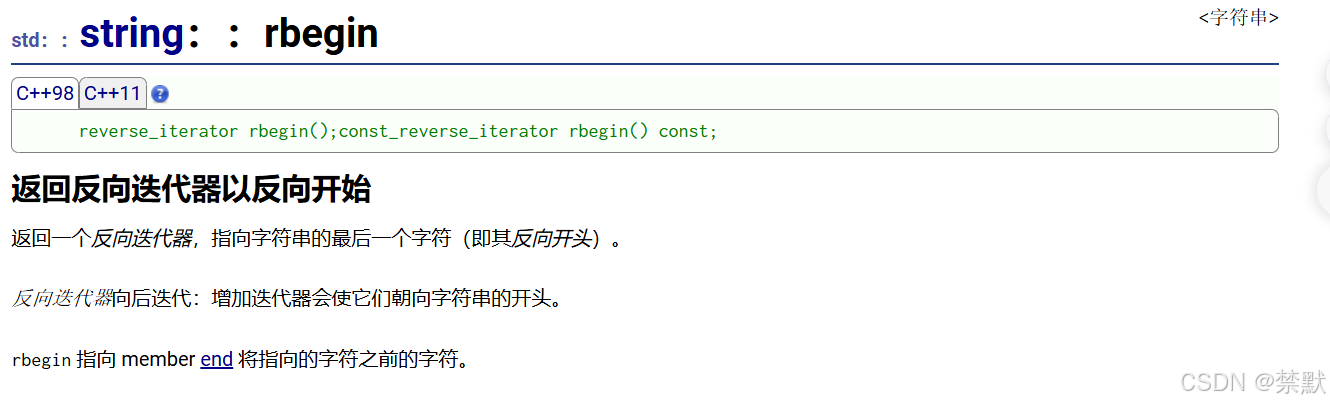Click the word "member" in last paragraph
Image resolution: width=1330 pixels, height=404 pixels.
pos(158,358)
